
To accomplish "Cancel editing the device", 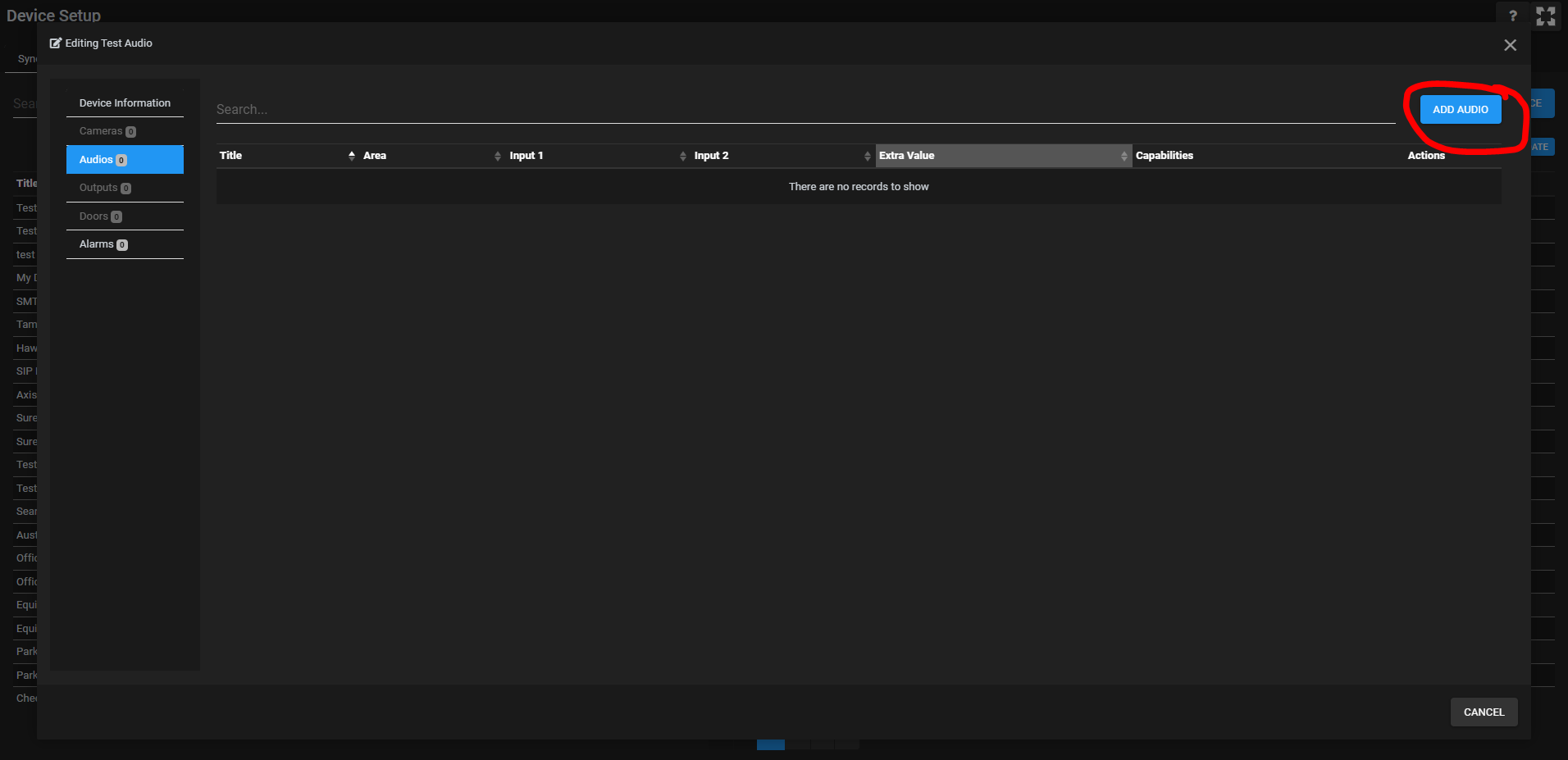I will [1483, 712].
